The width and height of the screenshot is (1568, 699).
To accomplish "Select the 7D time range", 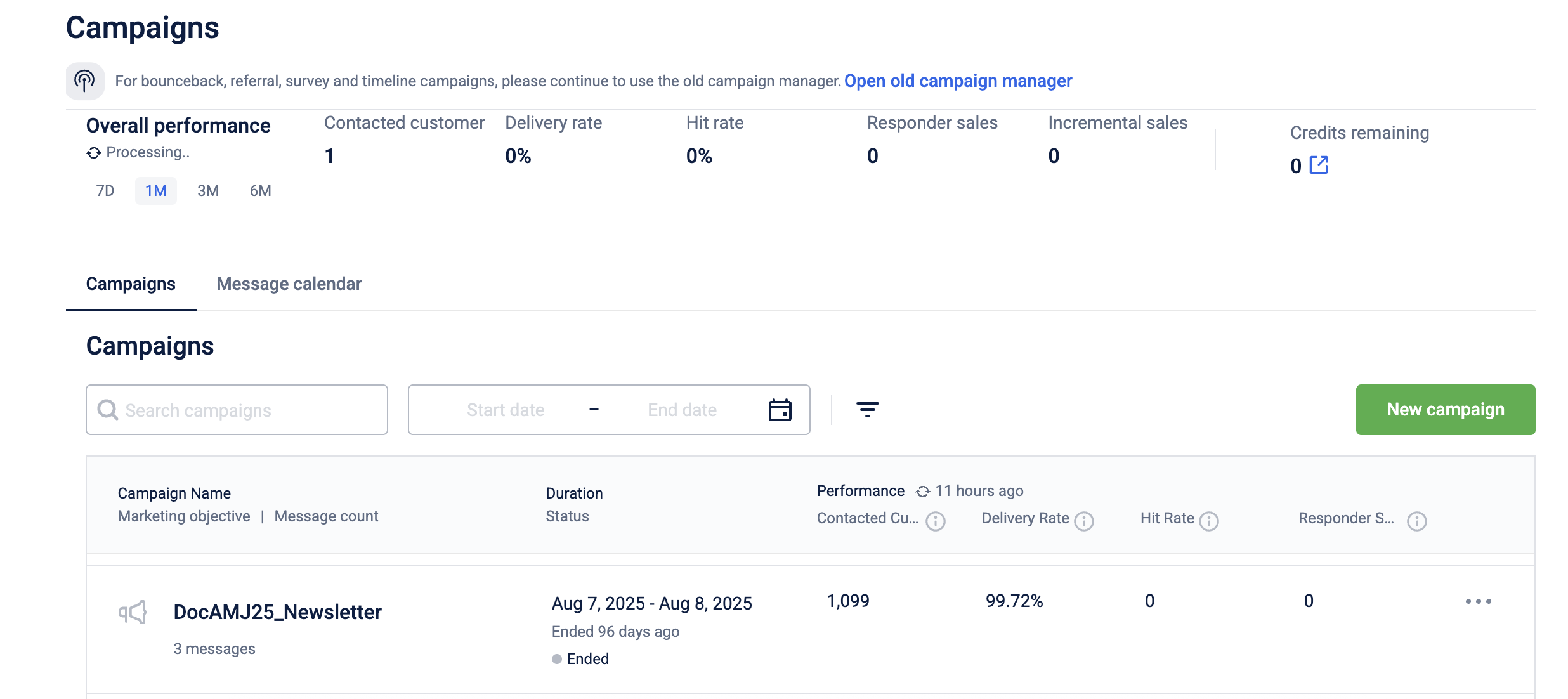I will click(105, 191).
